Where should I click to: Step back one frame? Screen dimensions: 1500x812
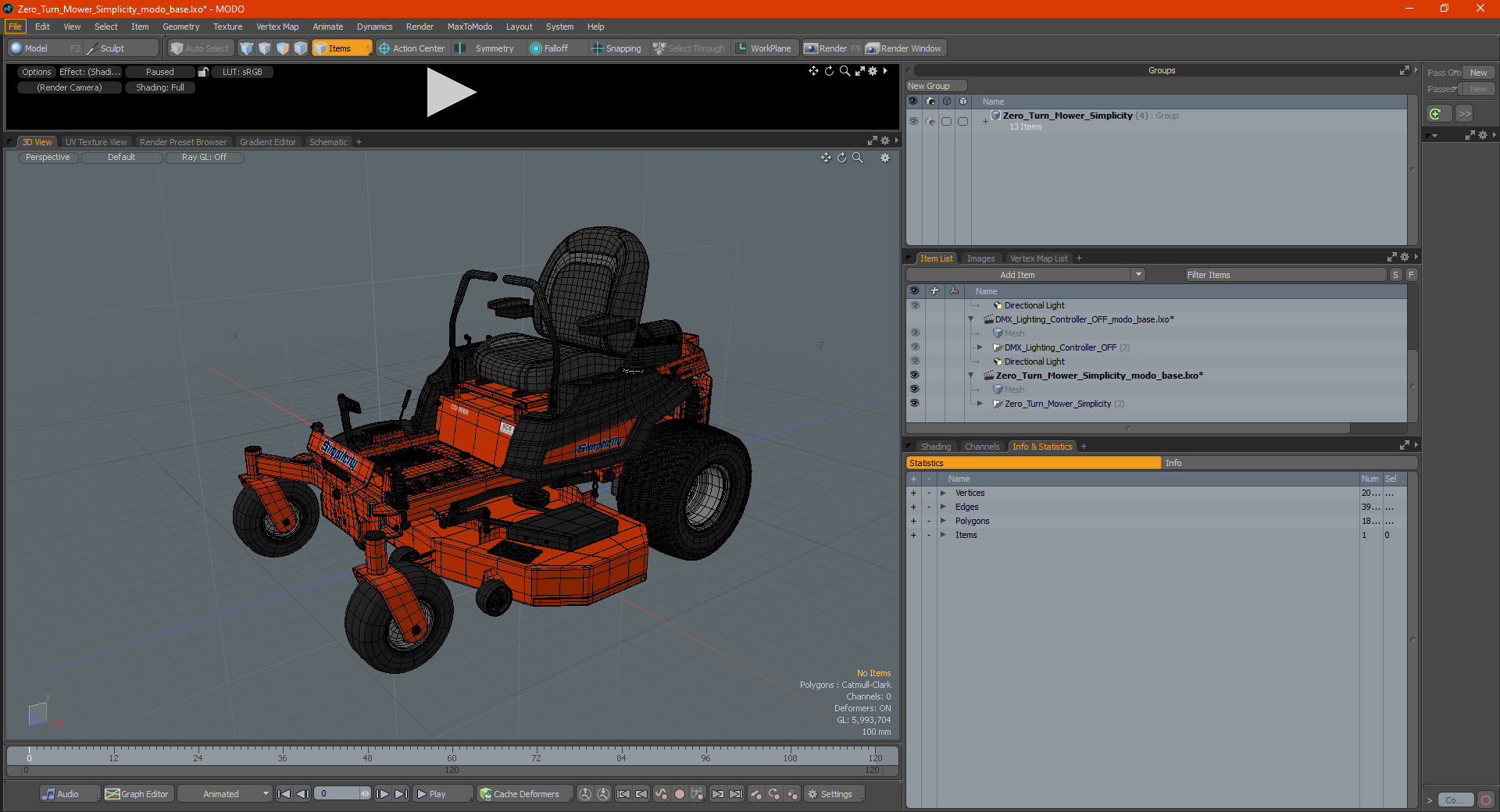click(x=302, y=794)
